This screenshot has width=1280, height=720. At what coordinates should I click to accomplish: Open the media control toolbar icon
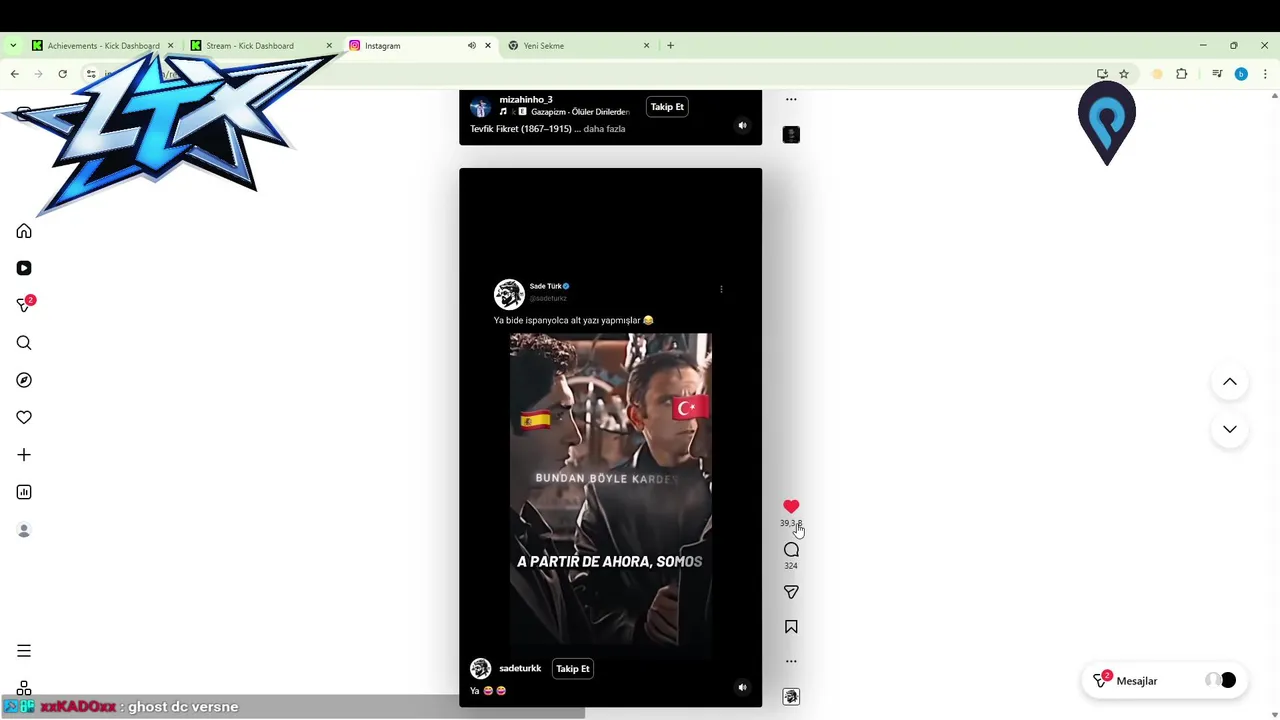tap(1217, 74)
